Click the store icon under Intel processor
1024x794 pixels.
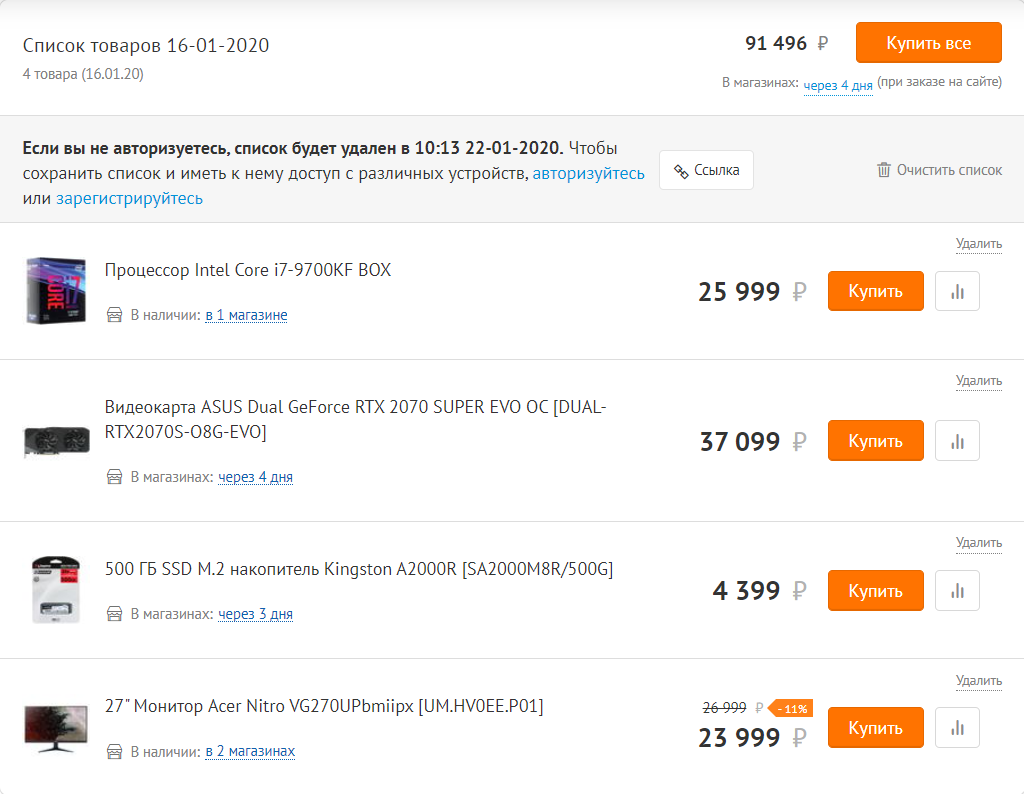click(115, 315)
